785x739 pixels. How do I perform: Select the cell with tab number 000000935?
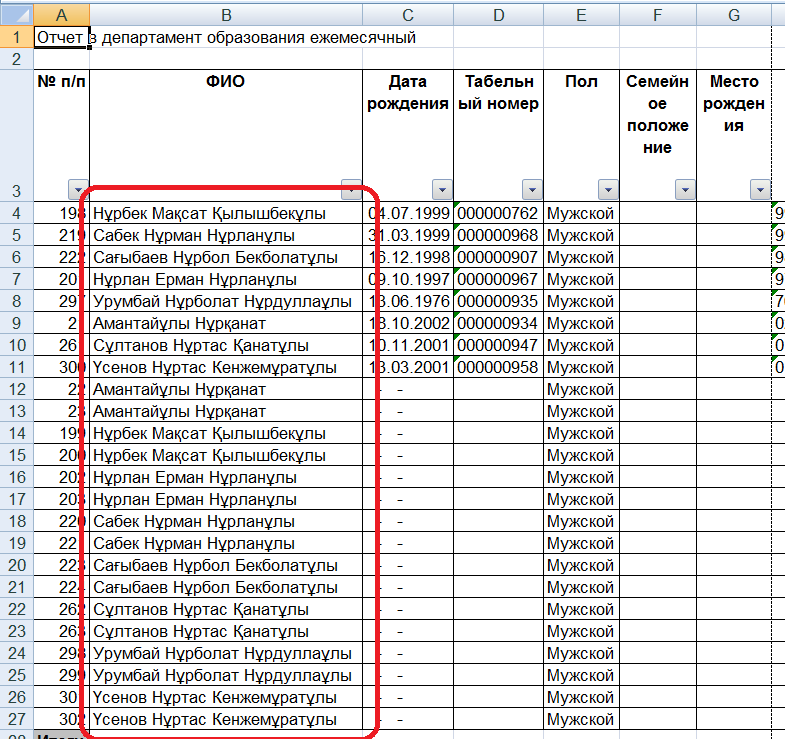[x=498, y=301]
